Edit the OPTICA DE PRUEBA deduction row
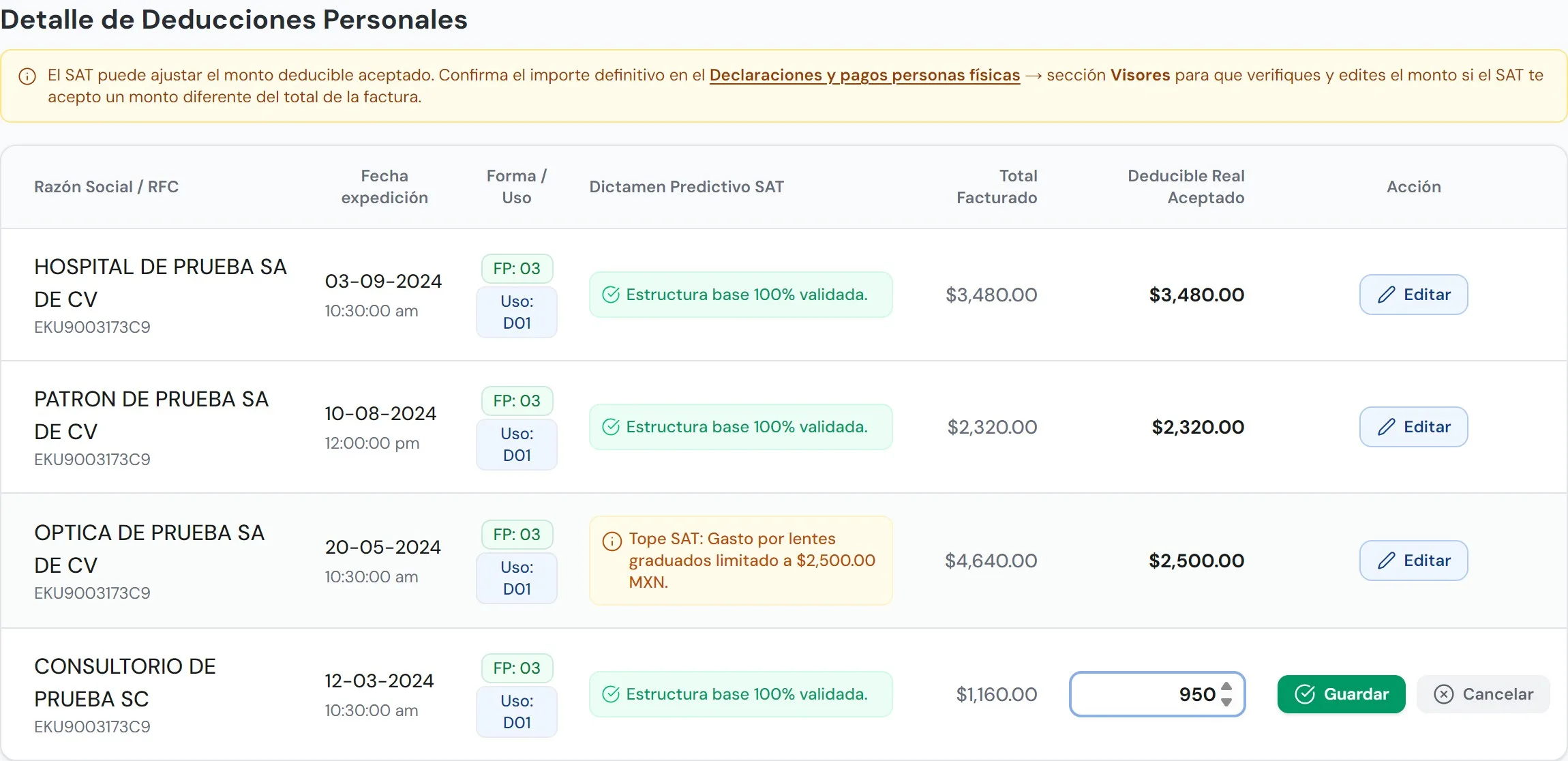Image resolution: width=1568 pixels, height=761 pixels. pos(1413,561)
